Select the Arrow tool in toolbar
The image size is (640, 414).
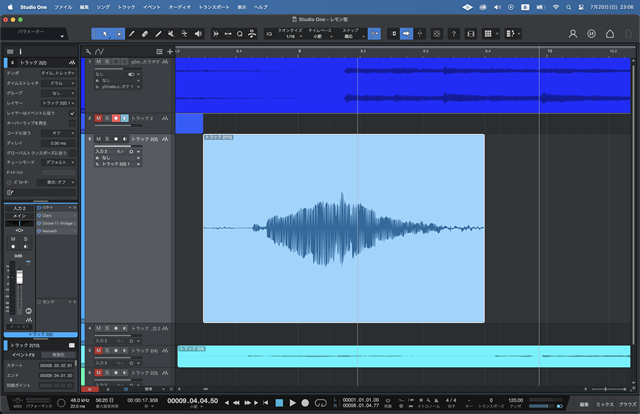[104, 34]
